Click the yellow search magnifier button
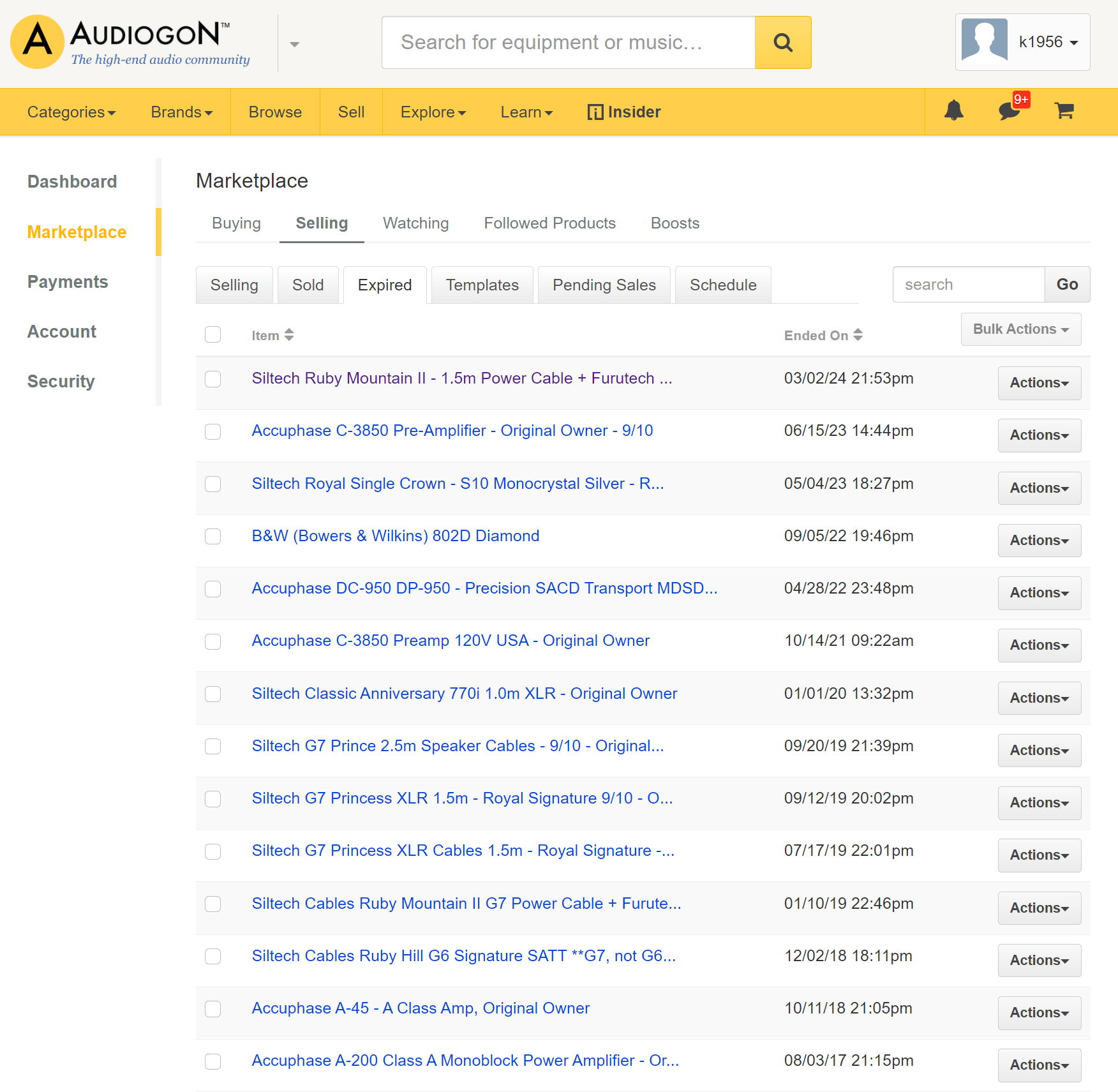The width and height of the screenshot is (1118, 1092). (783, 43)
